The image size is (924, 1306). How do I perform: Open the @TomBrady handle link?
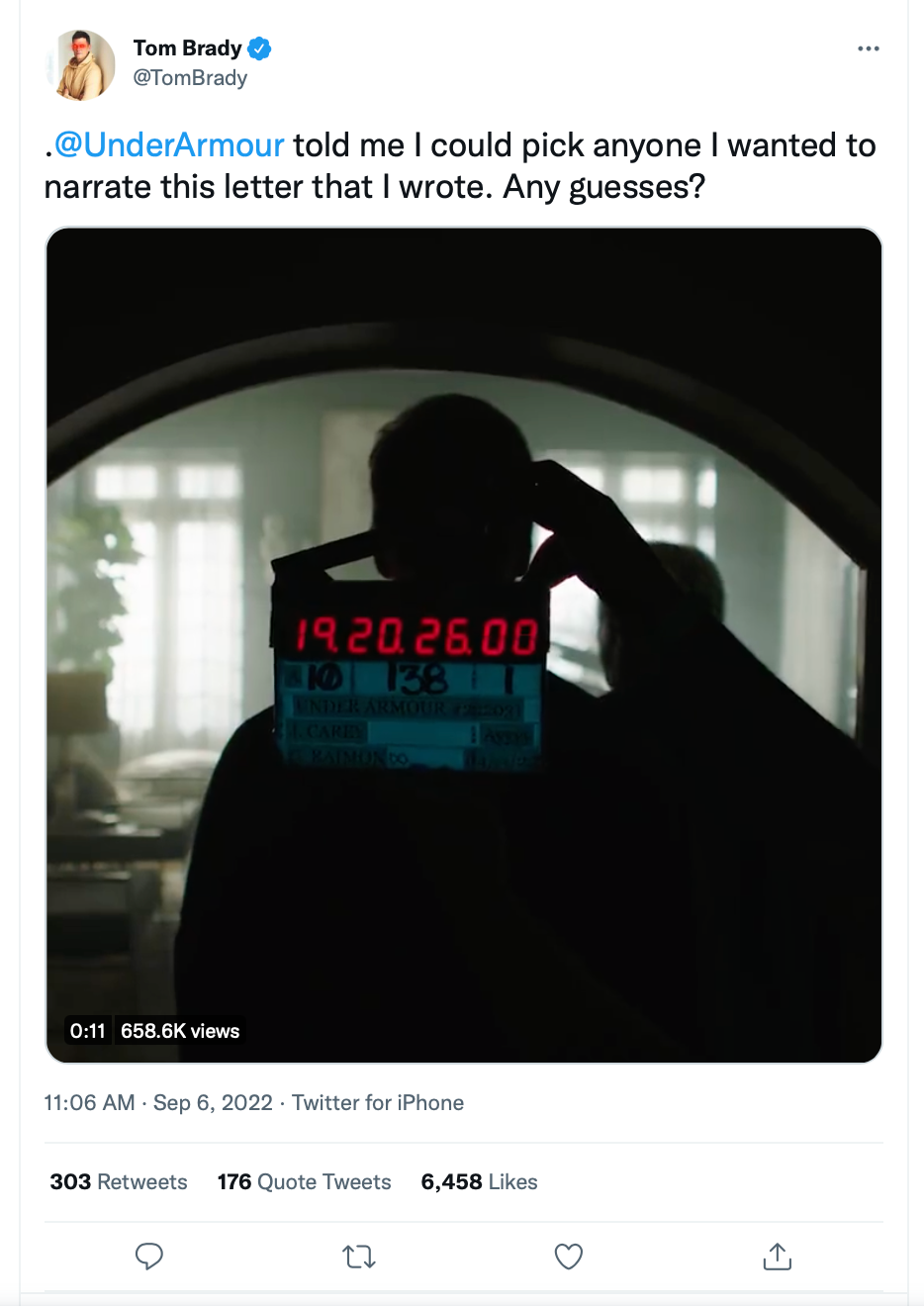[x=190, y=78]
